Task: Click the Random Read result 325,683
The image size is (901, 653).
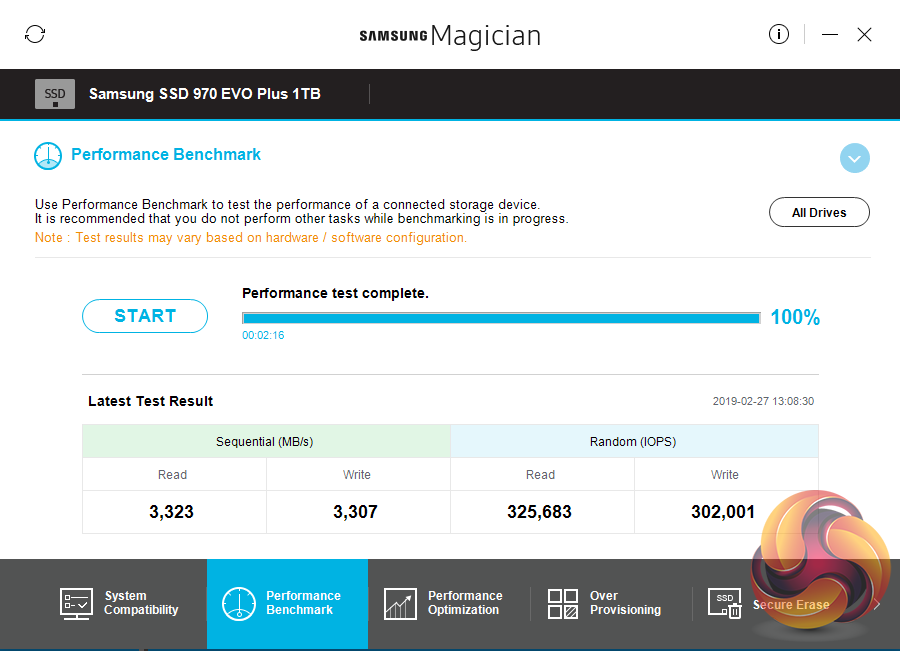Action: click(x=540, y=512)
